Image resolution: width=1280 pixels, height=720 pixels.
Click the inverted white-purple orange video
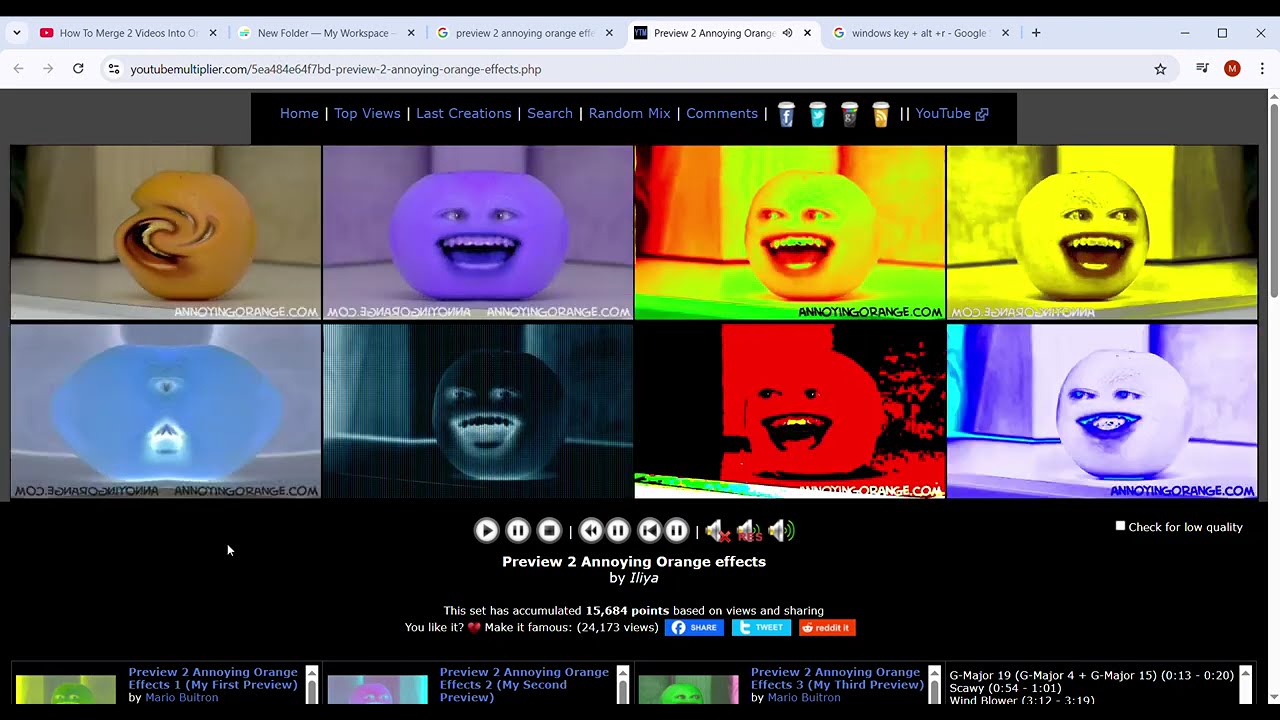point(1102,411)
